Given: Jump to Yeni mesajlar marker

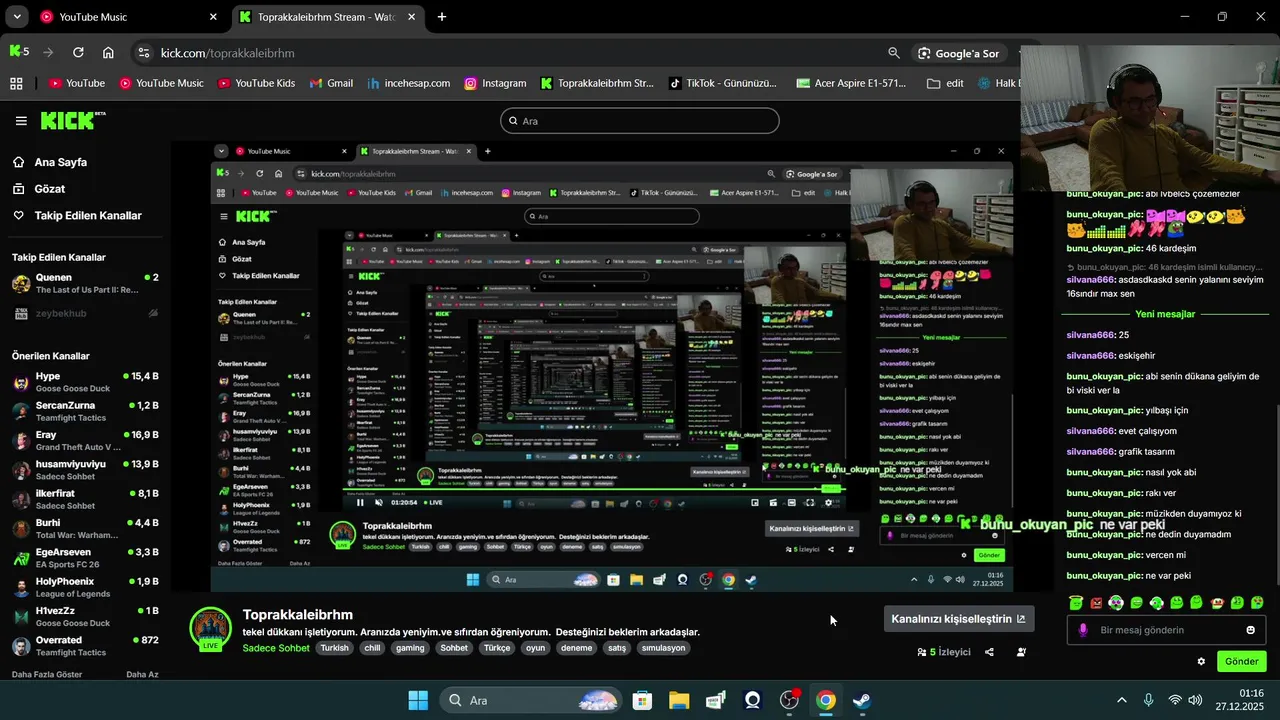Looking at the screenshot, I should click(x=1165, y=314).
